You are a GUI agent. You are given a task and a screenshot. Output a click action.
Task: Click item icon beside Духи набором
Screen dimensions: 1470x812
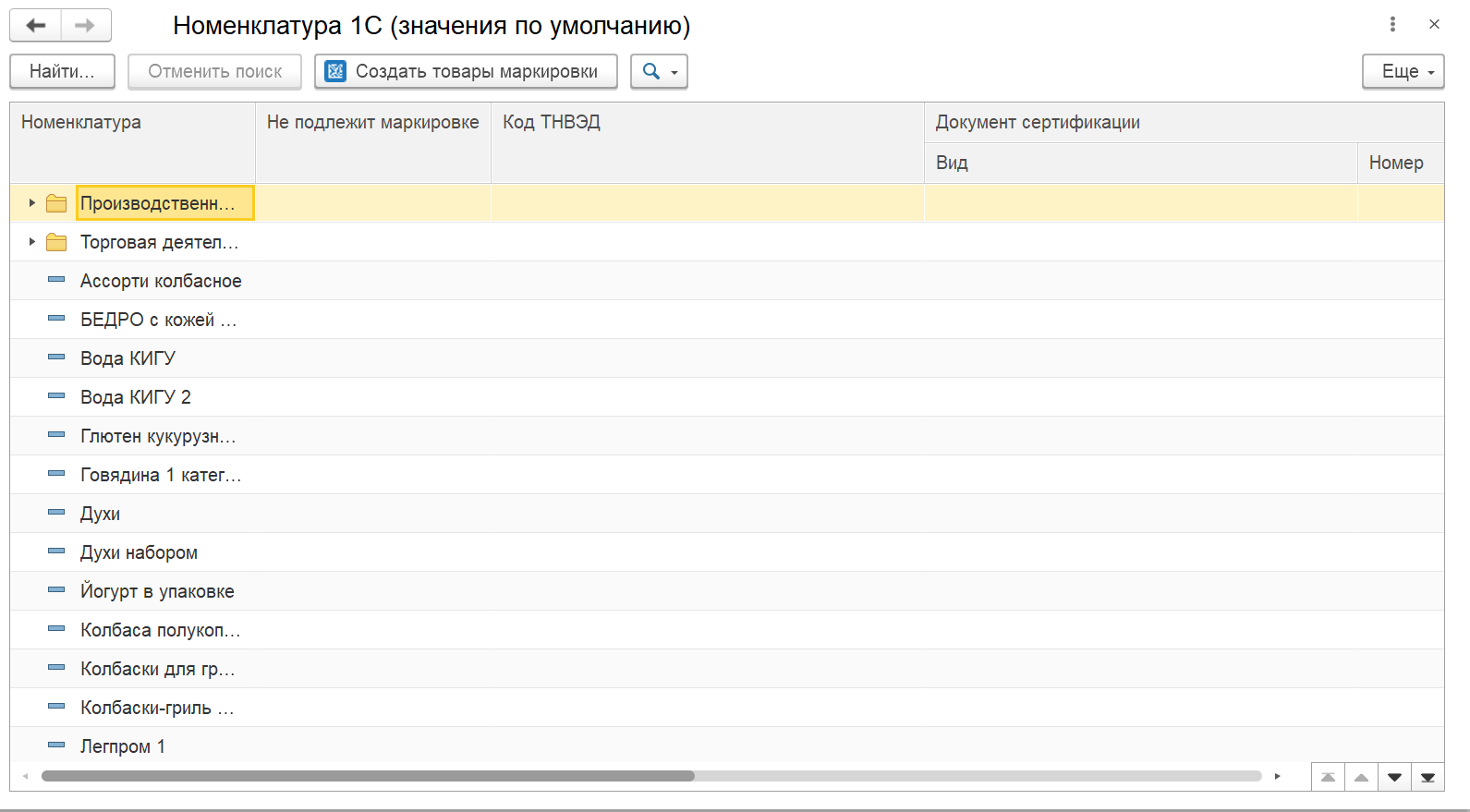pyautogui.click(x=56, y=551)
